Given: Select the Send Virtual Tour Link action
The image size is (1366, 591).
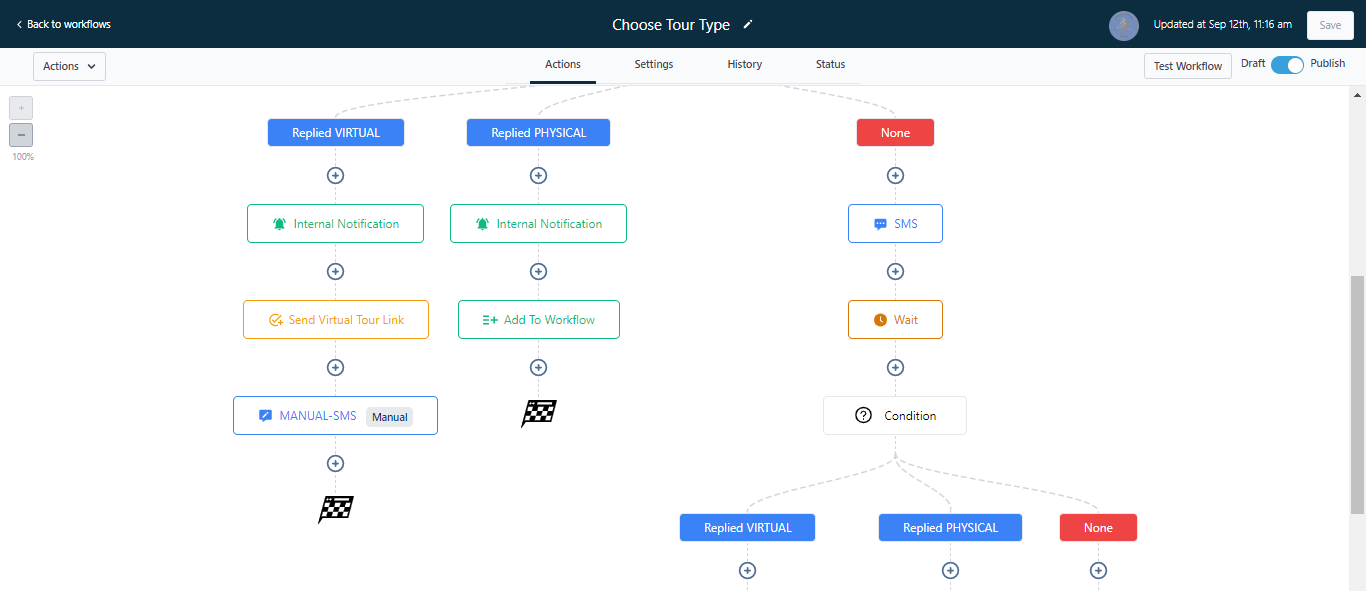Looking at the screenshot, I should [336, 320].
